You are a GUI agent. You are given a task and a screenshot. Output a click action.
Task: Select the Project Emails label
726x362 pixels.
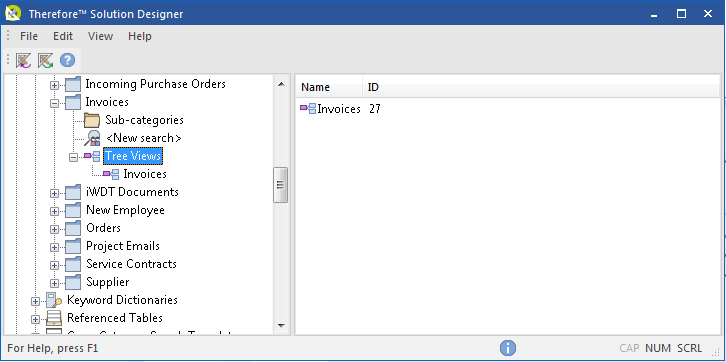[x=123, y=246]
